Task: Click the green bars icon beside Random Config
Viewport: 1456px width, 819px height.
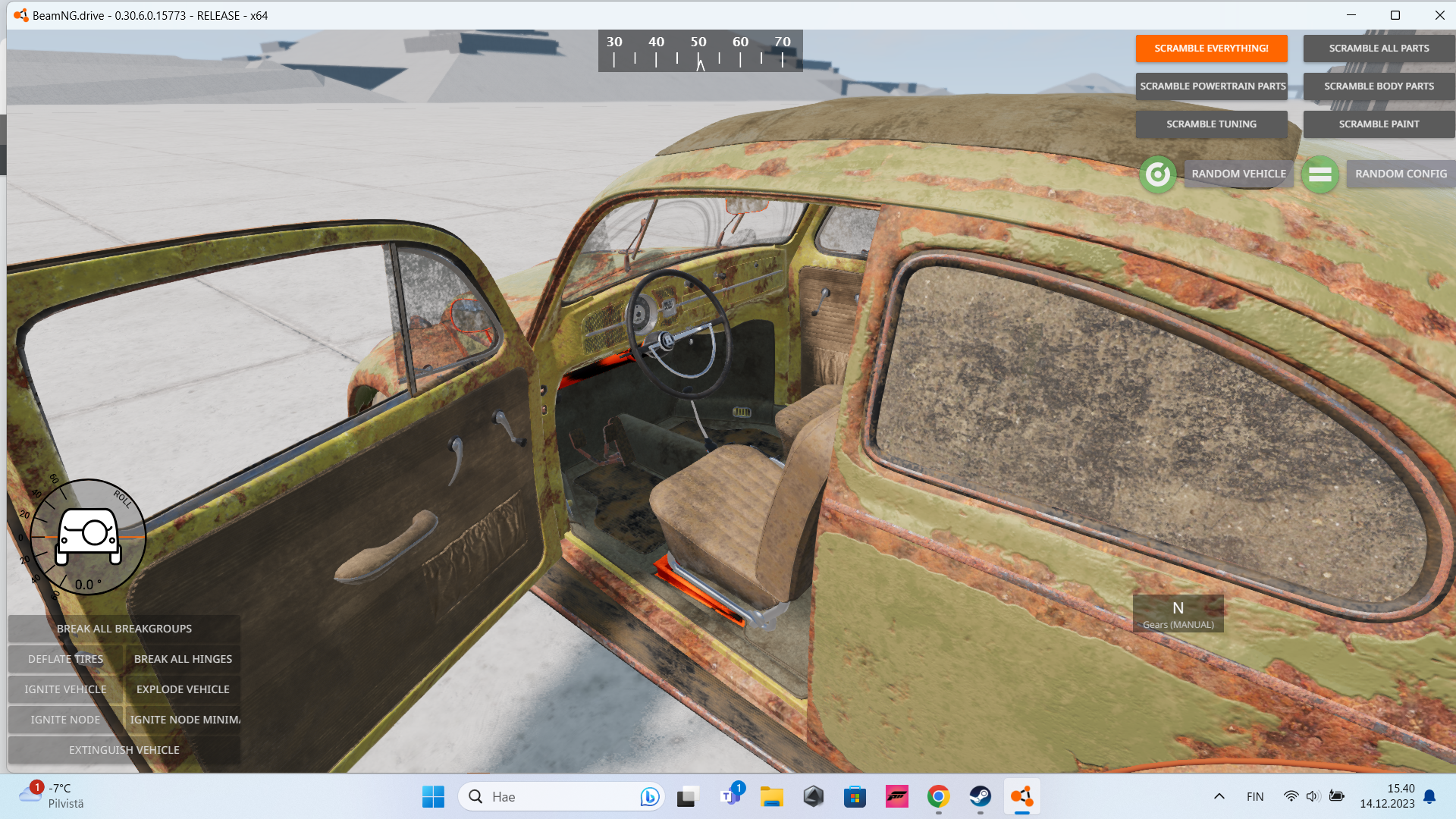Action: tap(1319, 174)
